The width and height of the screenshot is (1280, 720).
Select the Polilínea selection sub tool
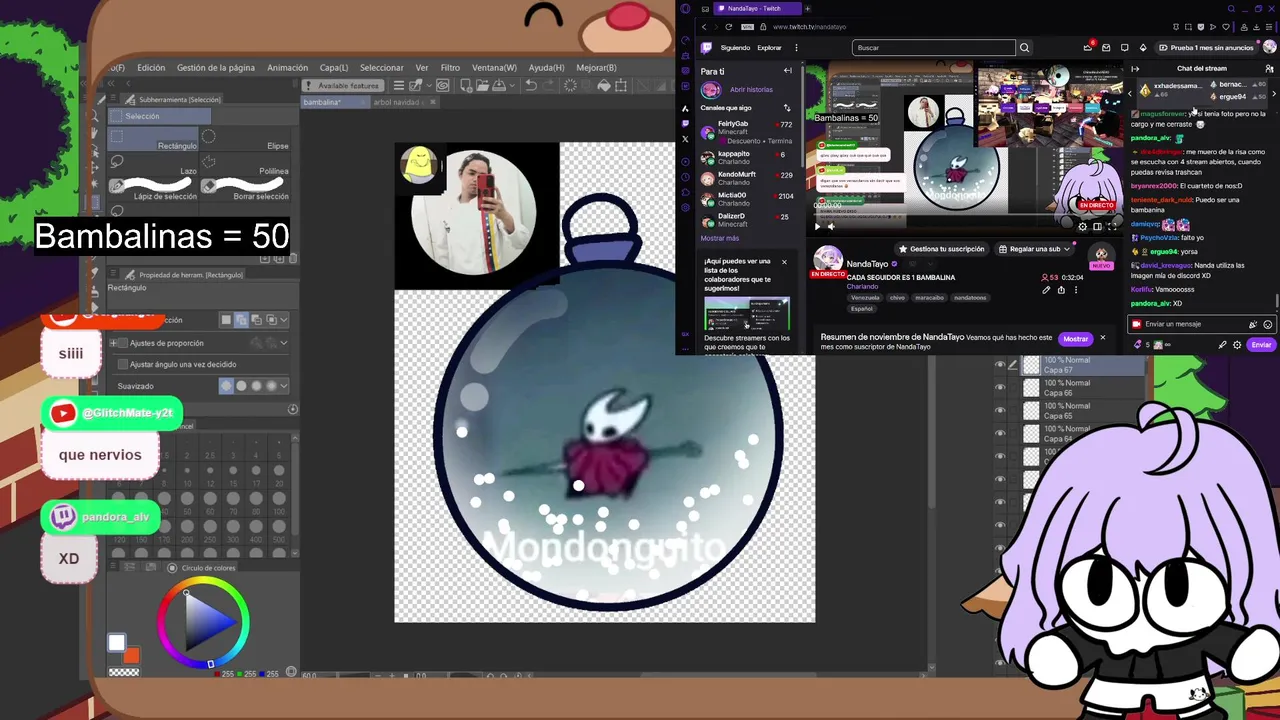245,163
